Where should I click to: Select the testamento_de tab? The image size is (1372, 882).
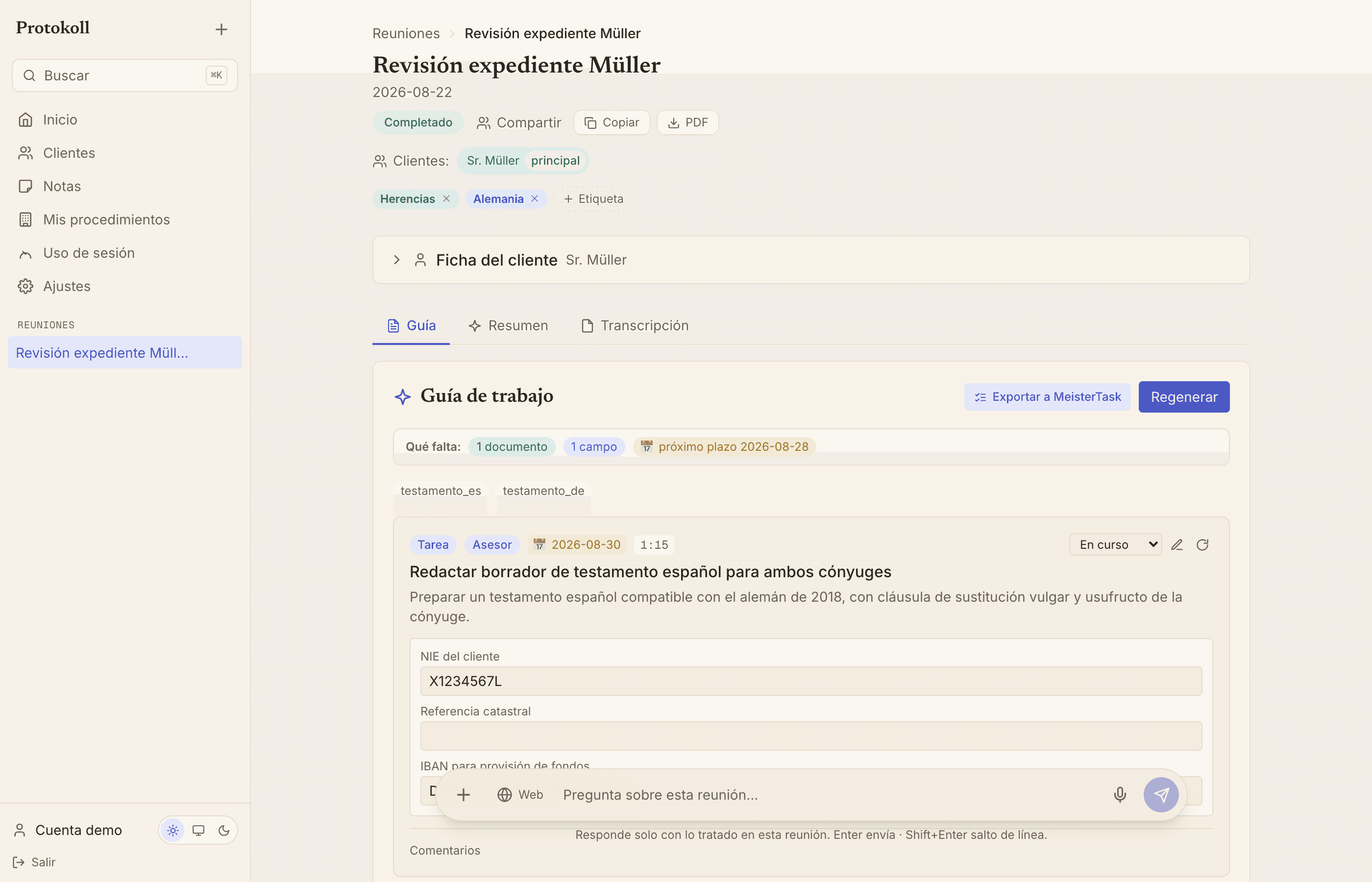pos(543,491)
